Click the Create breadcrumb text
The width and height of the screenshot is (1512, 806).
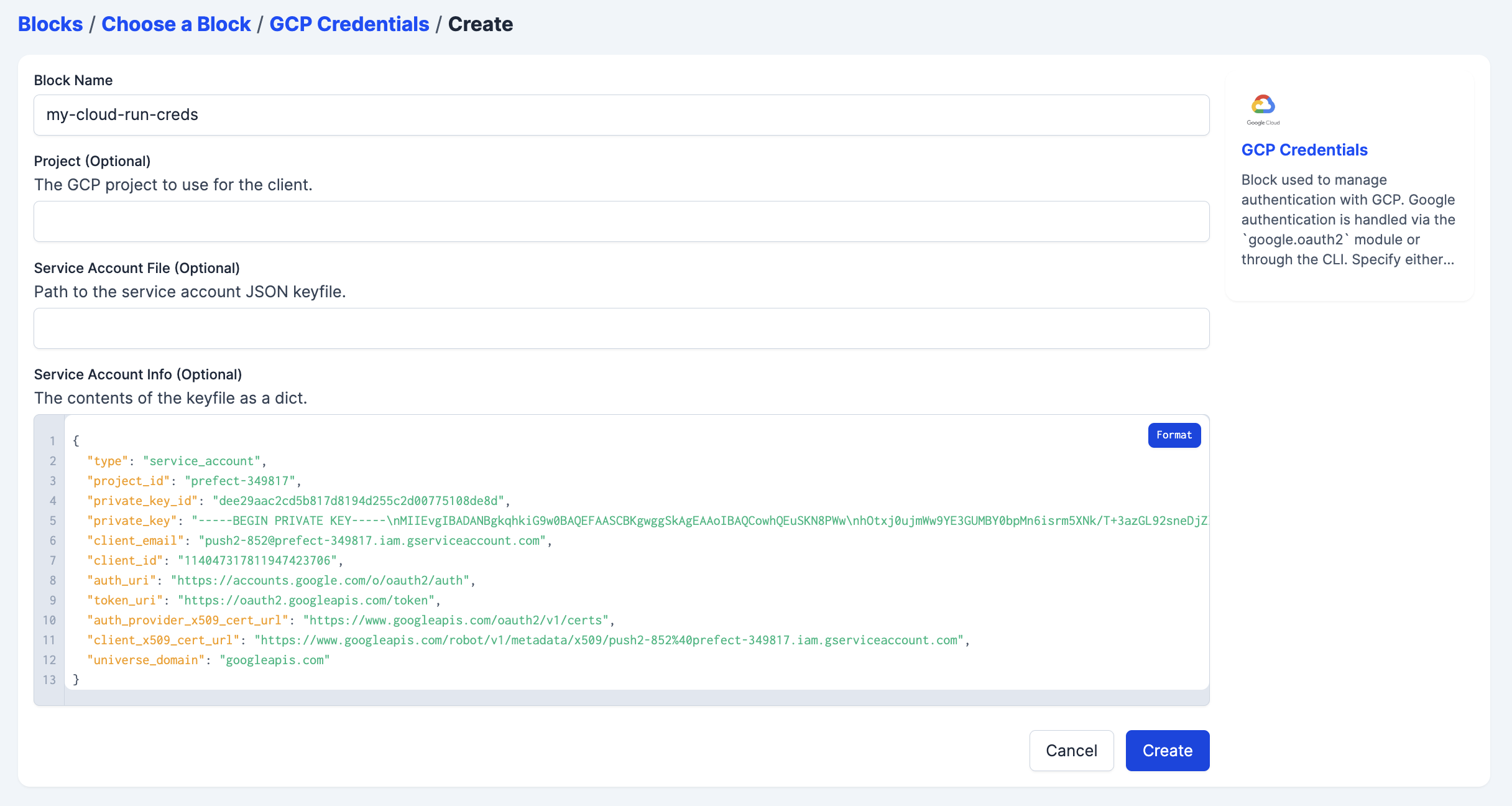click(x=481, y=24)
